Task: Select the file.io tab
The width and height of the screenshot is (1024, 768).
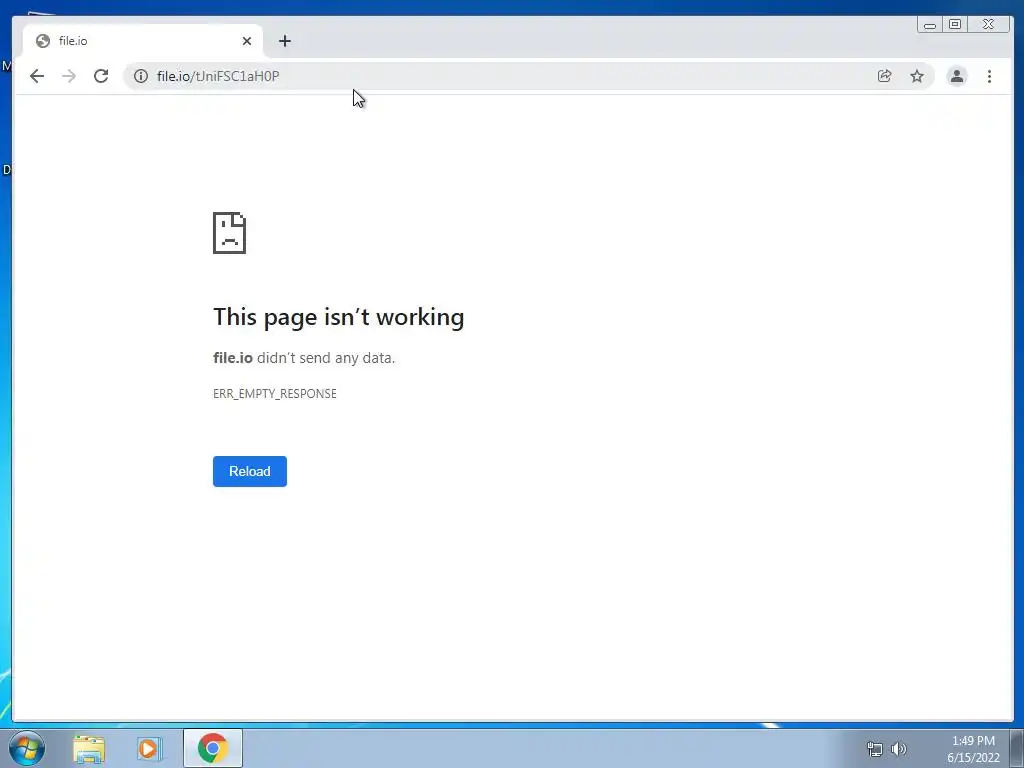Action: point(143,41)
